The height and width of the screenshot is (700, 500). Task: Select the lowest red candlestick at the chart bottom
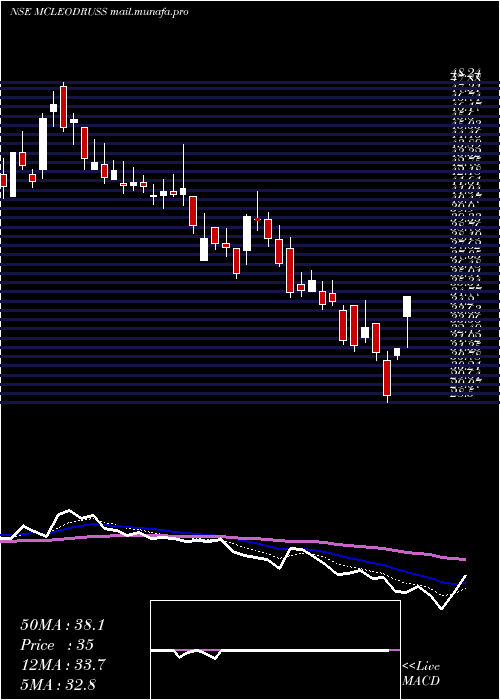387,378
